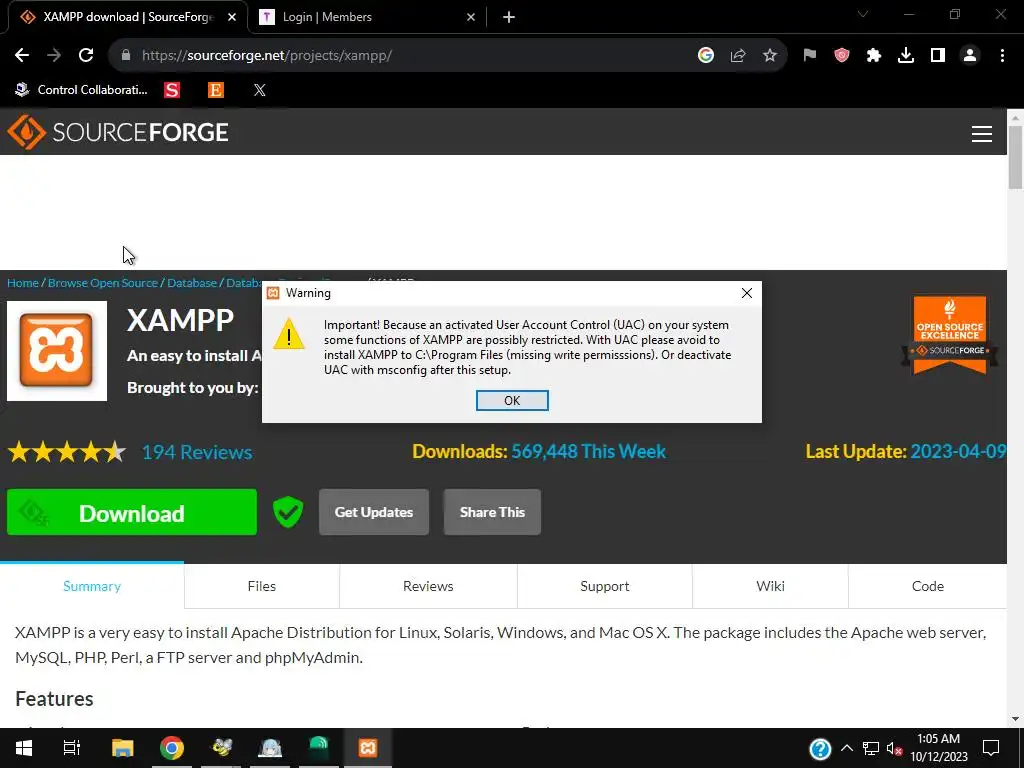The width and height of the screenshot is (1024, 768).
Task: Open a new browser tab
Action: (x=509, y=17)
